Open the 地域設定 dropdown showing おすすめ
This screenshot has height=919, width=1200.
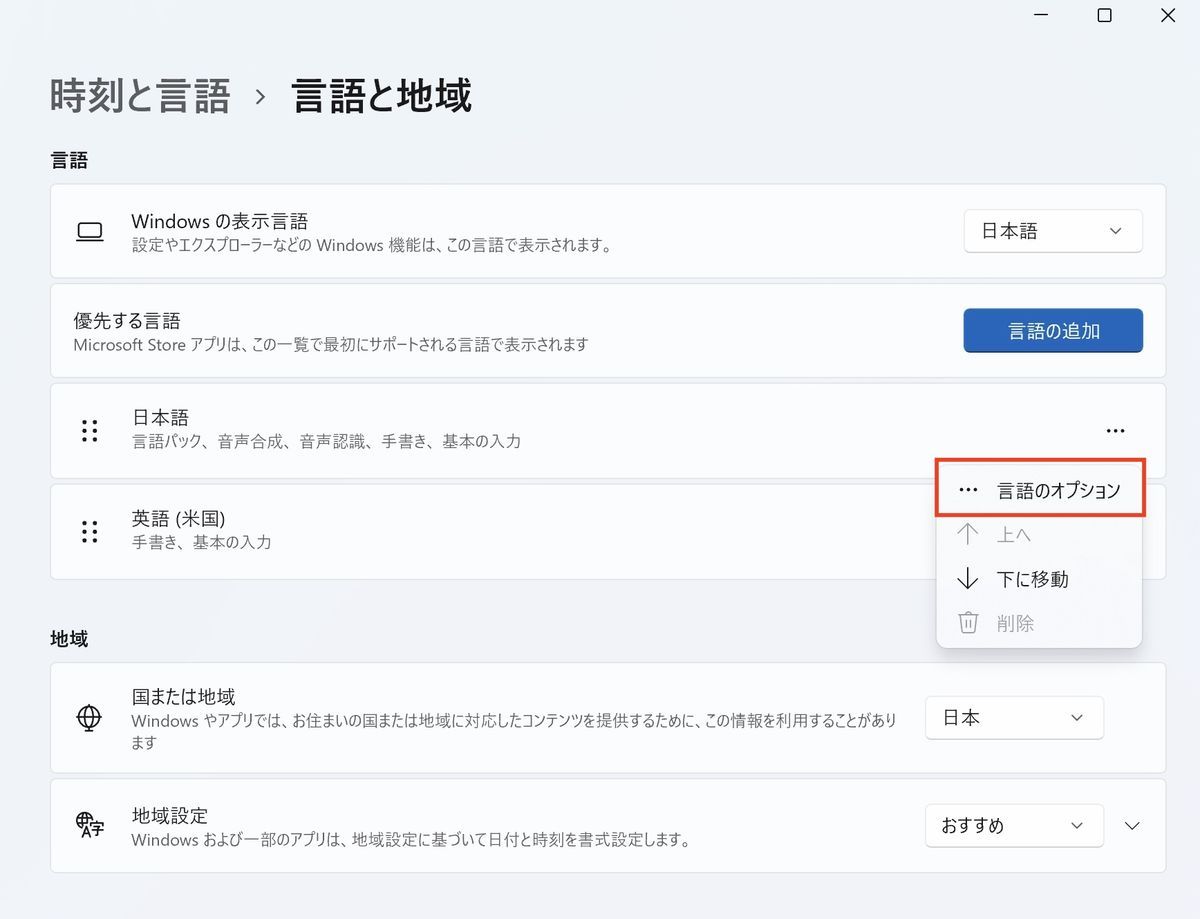coord(1014,825)
